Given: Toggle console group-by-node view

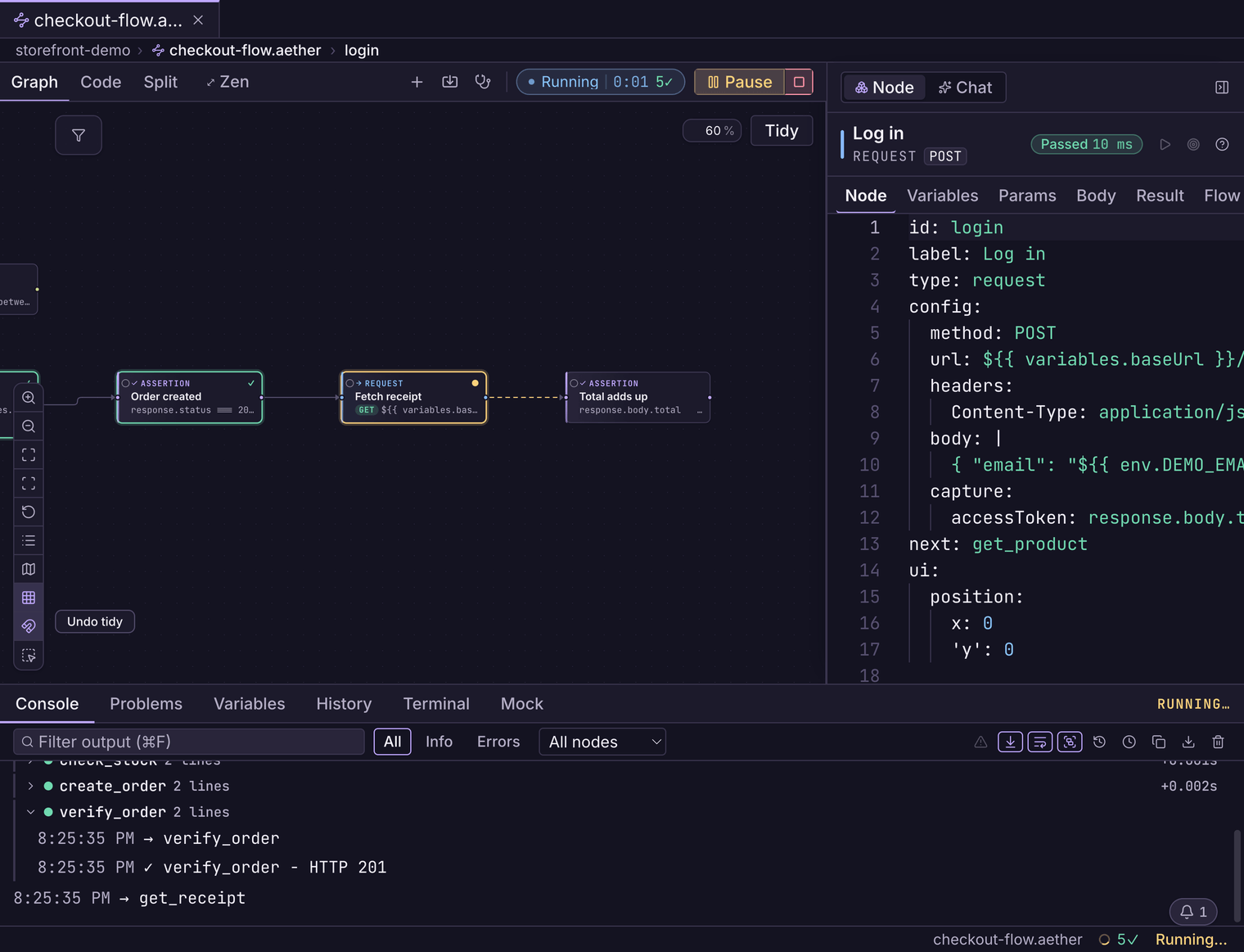Looking at the screenshot, I should pos(1070,742).
